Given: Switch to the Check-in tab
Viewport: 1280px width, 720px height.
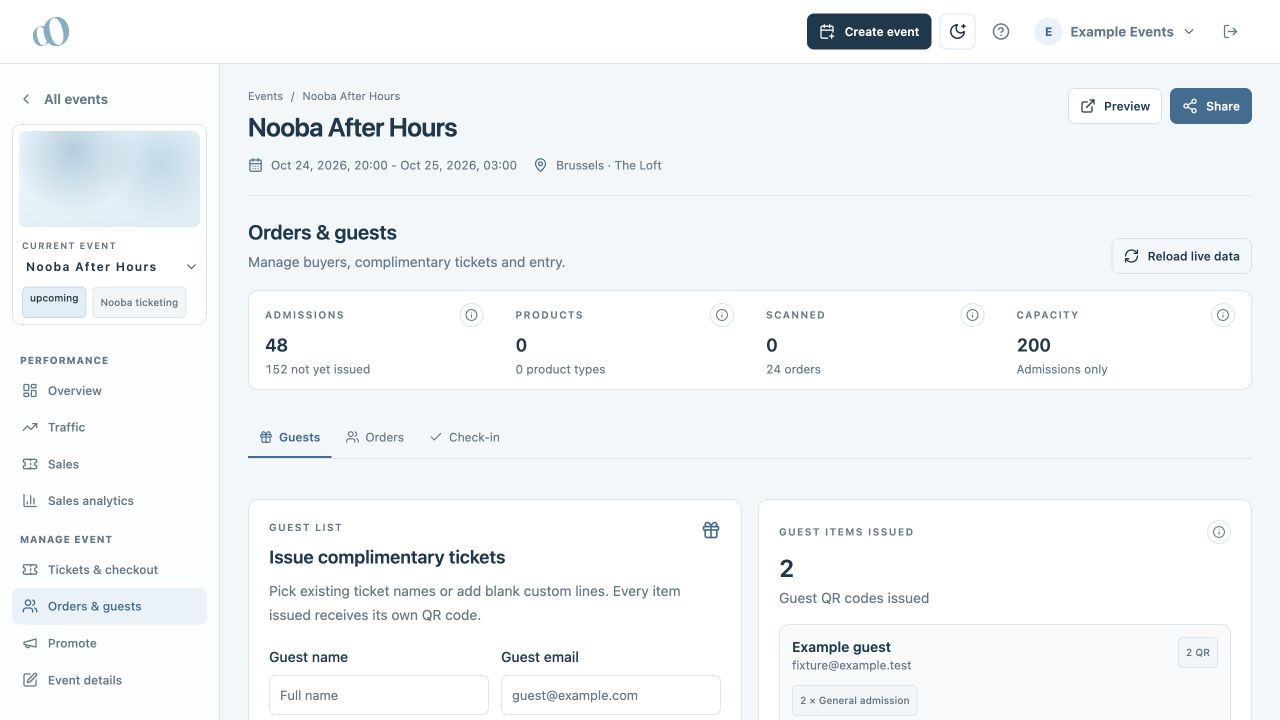Looking at the screenshot, I should click(465, 437).
